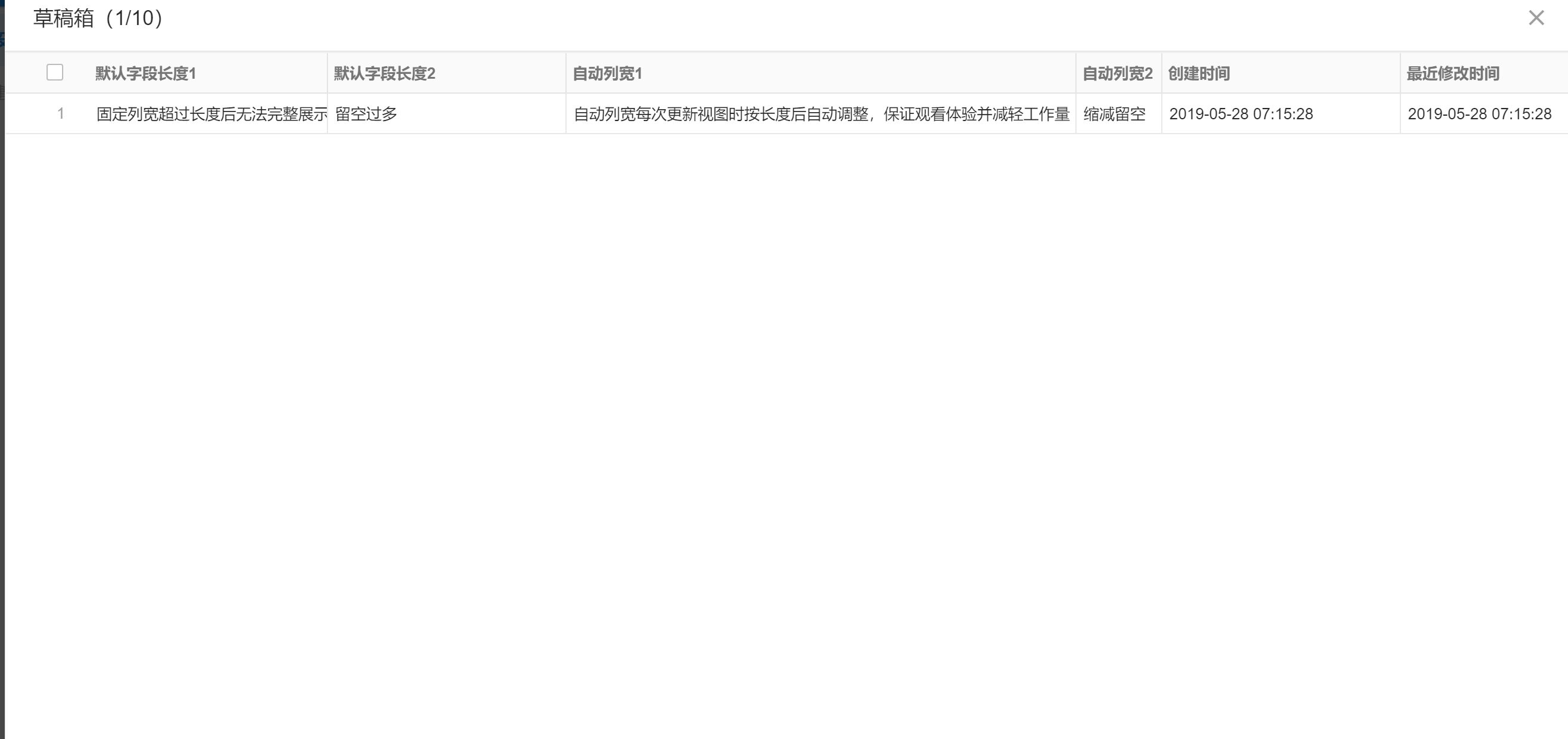The height and width of the screenshot is (739, 1568).
Task: Select the last modified timestamp cell
Action: 1480,113
